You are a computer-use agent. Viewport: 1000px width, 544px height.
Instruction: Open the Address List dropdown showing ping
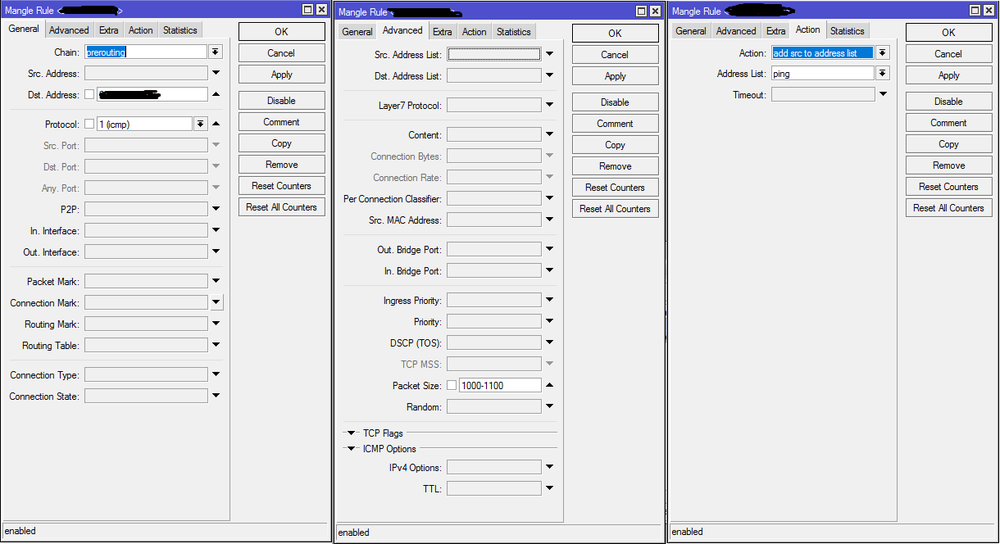(882, 74)
